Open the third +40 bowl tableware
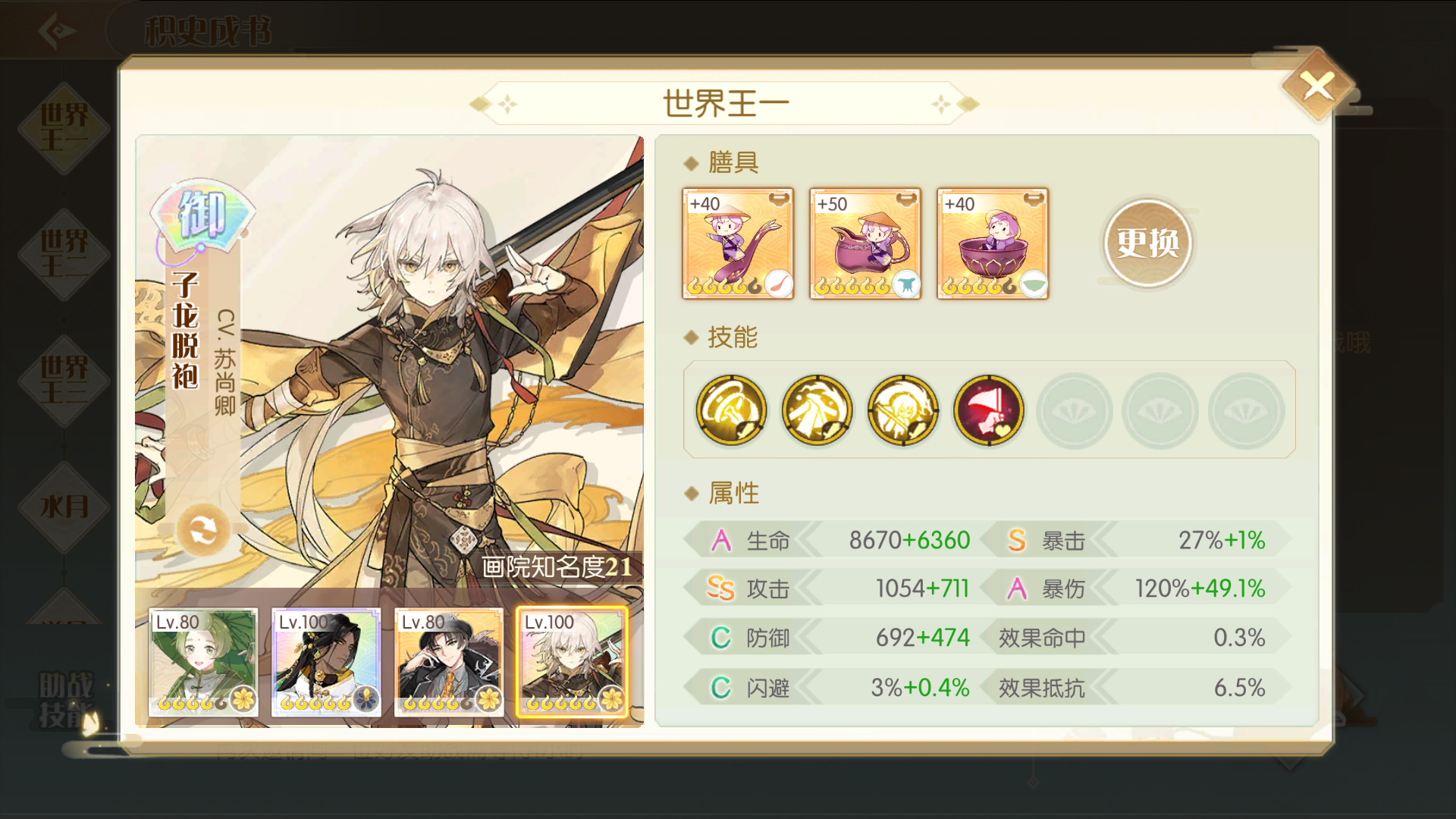The image size is (1456, 819). coord(993,243)
